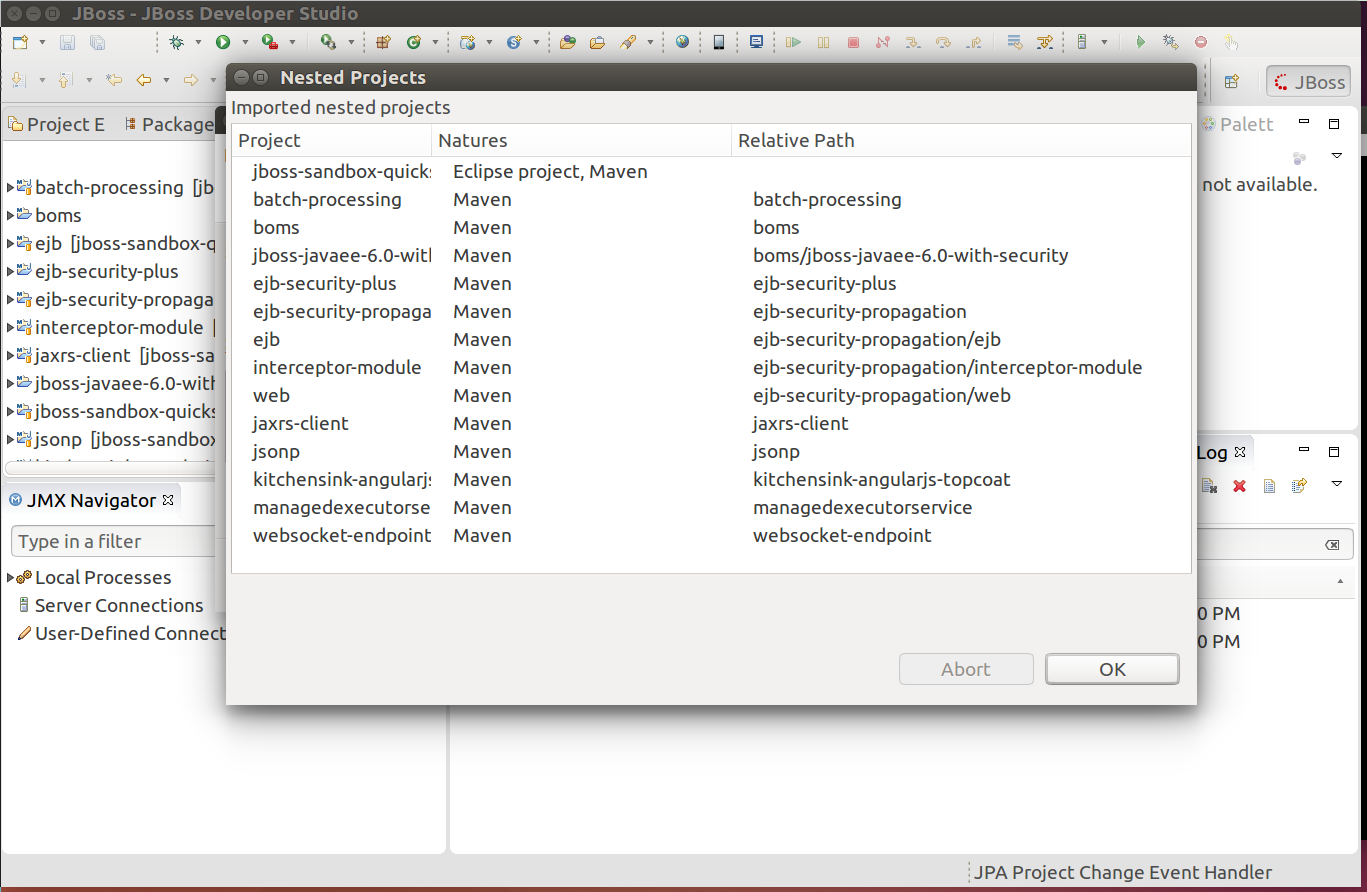
Task: Select the interceptor-module project in dialog table
Action: pyautogui.click(x=711, y=368)
